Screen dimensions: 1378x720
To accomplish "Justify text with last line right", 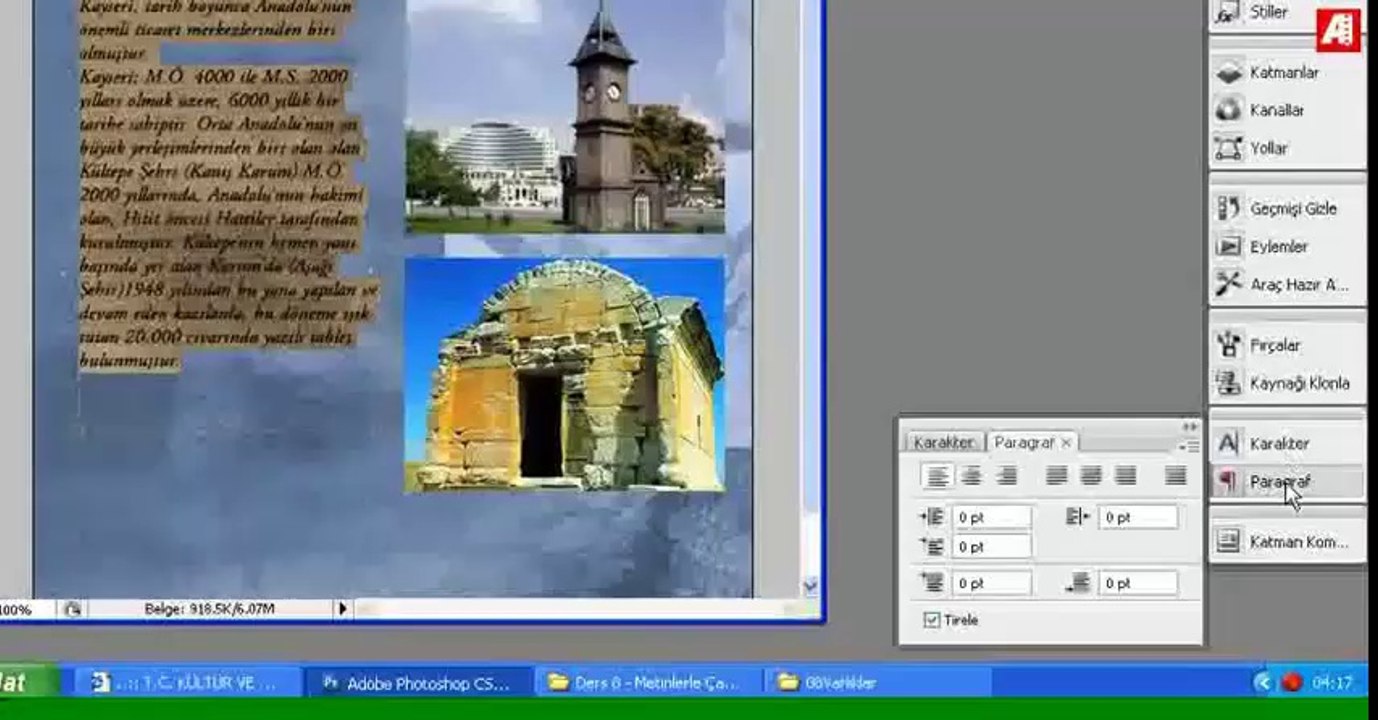I will coord(1126,477).
